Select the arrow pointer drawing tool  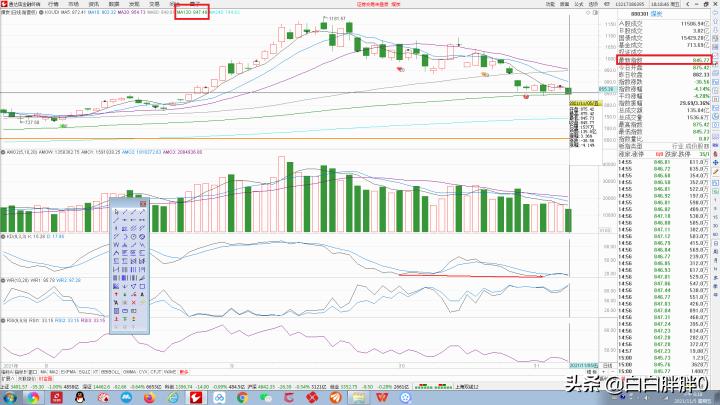[x=116, y=212]
